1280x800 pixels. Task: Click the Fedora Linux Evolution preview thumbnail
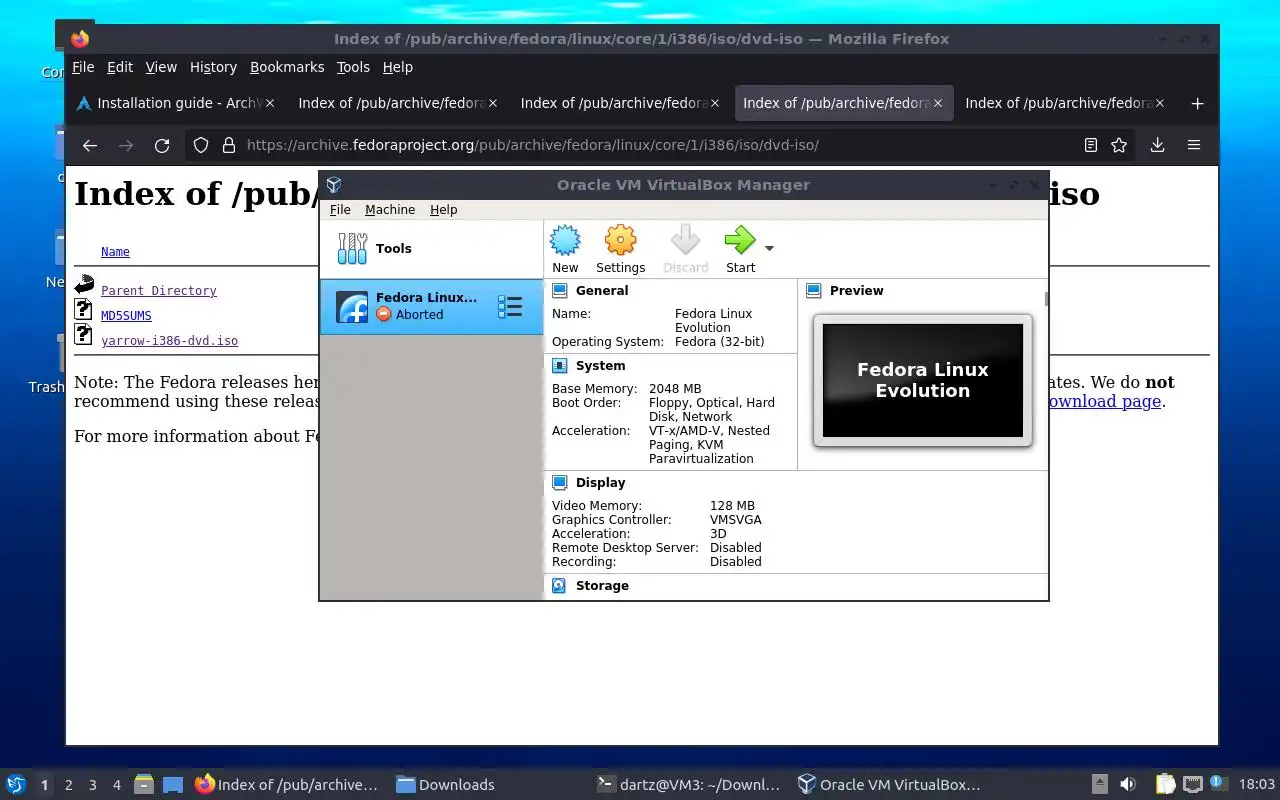(923, 380)
